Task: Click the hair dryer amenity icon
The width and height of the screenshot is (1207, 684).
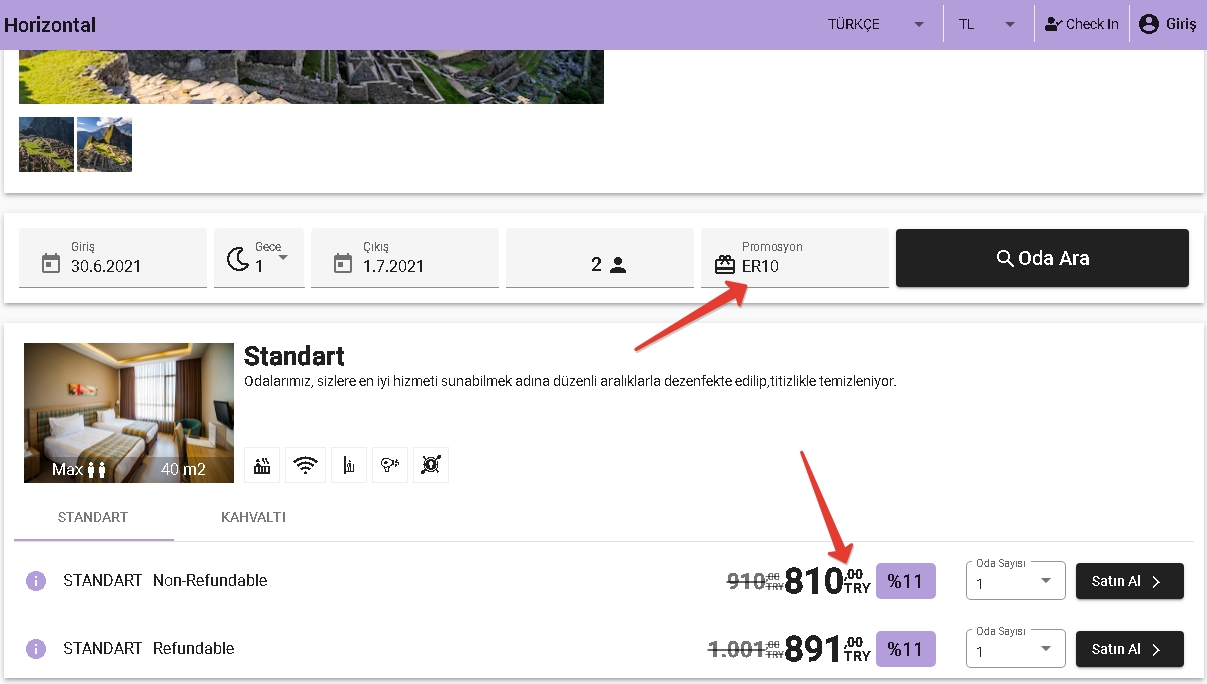Action: 389,465
